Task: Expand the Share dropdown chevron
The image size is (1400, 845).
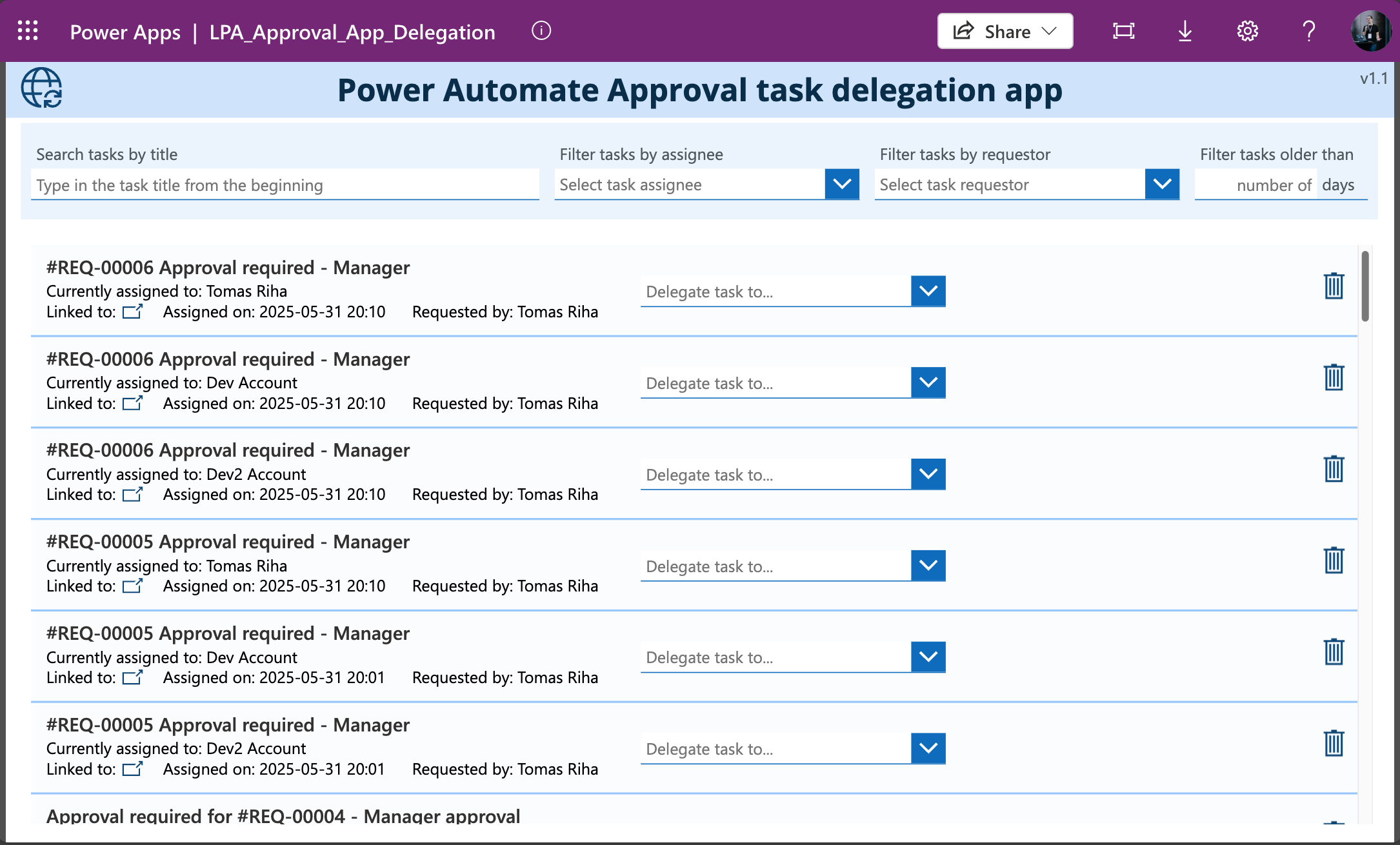Action: click(1050, 31)
